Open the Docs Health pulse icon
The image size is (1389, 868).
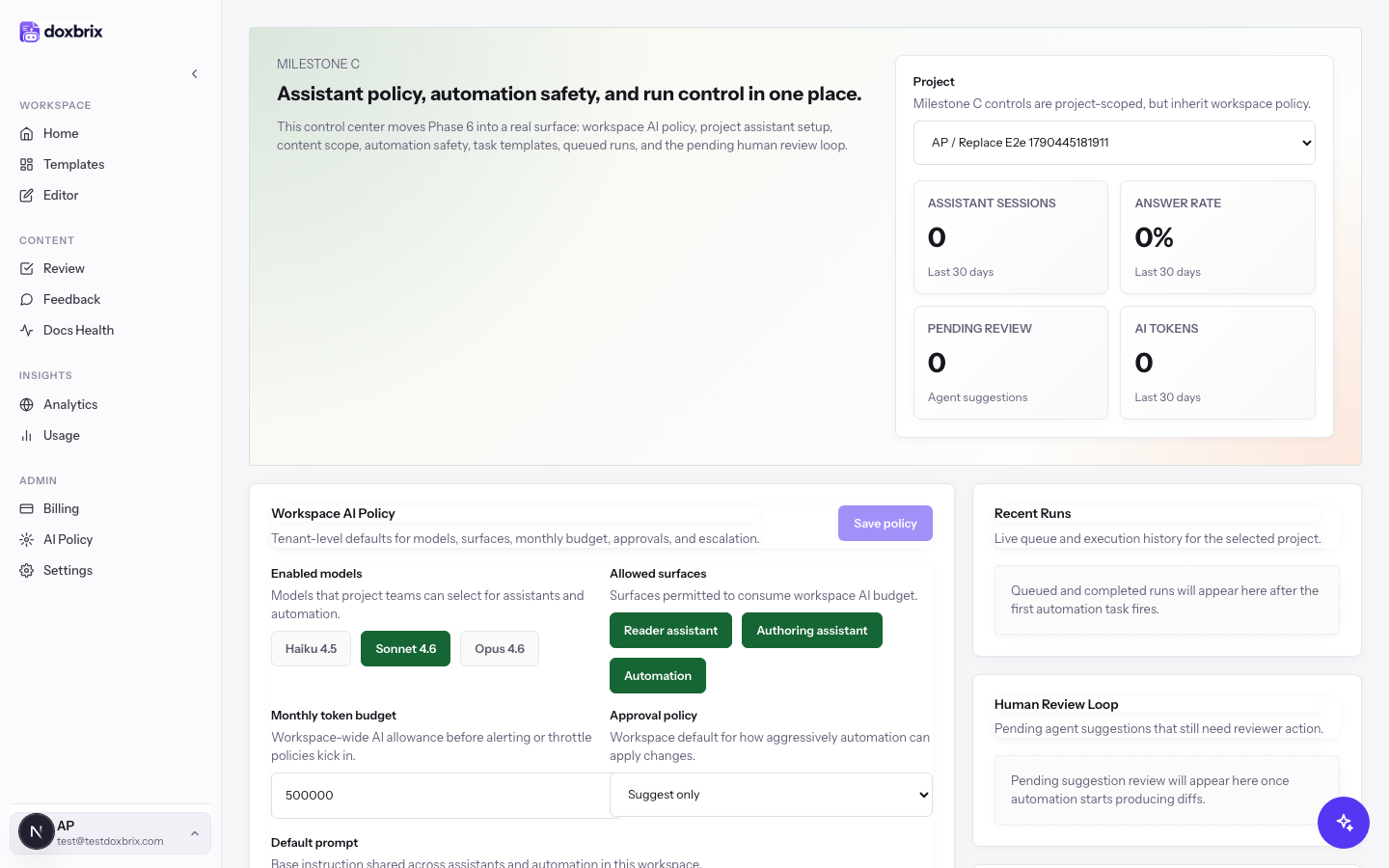27,331
